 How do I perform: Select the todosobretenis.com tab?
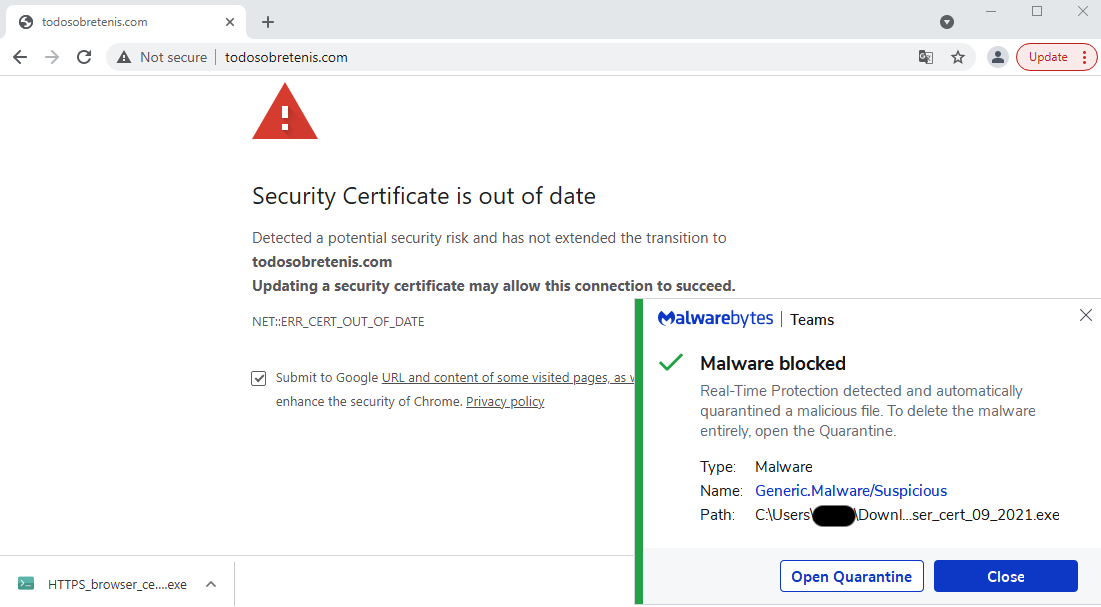click(x=126, y=22)
